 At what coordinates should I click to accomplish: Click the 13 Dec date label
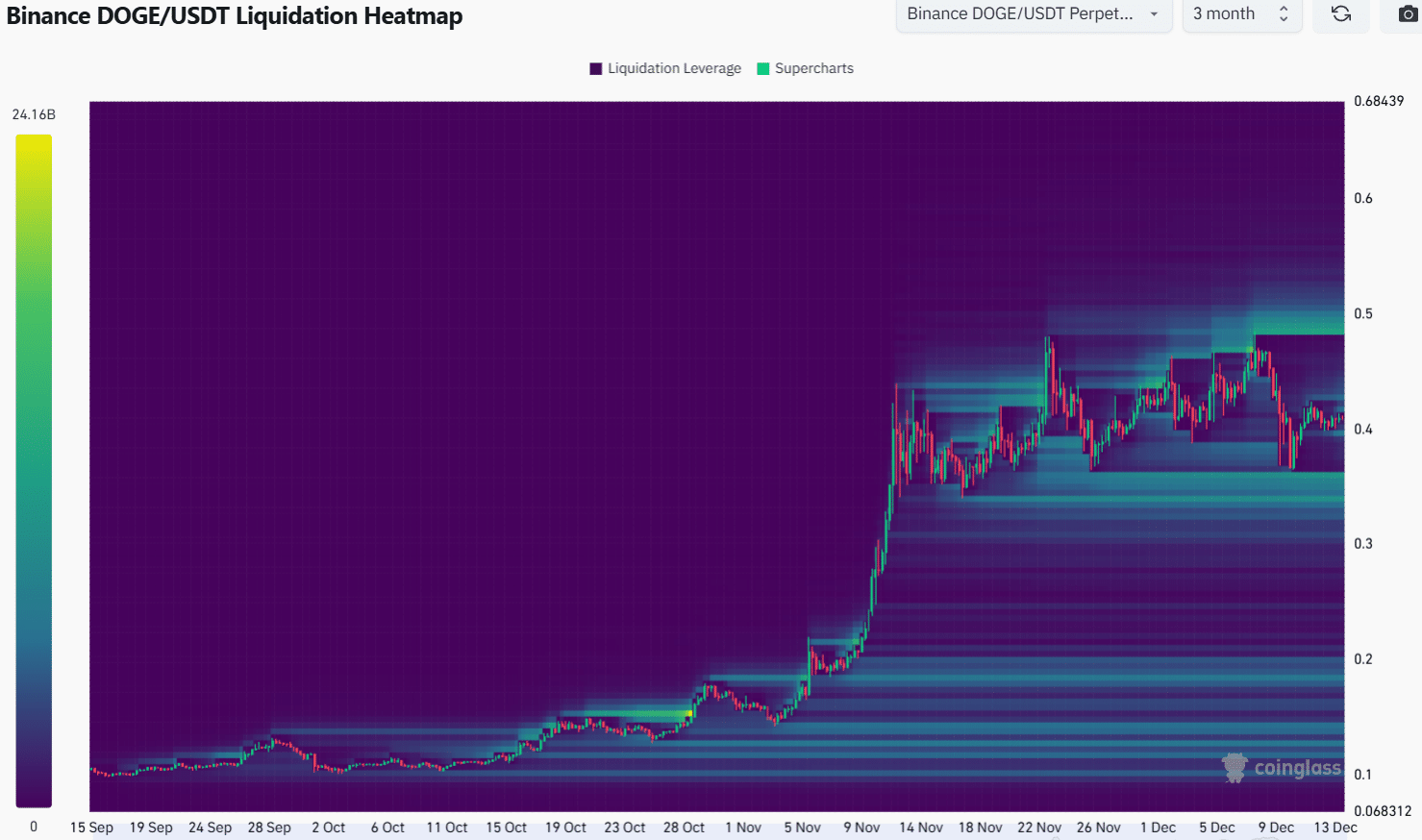(1335, 828)
